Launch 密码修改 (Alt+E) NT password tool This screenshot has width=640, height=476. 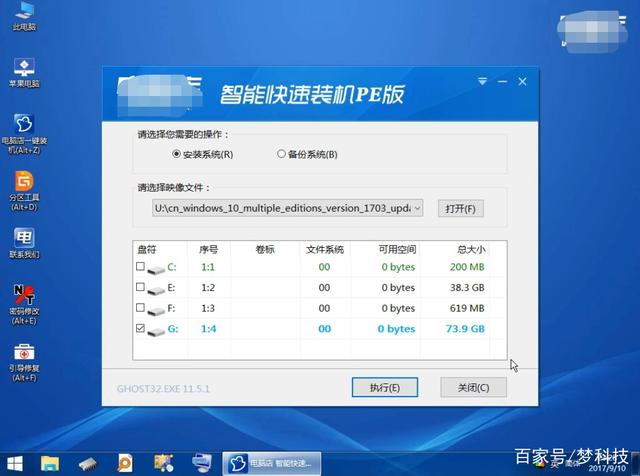[x=24, y=304]
